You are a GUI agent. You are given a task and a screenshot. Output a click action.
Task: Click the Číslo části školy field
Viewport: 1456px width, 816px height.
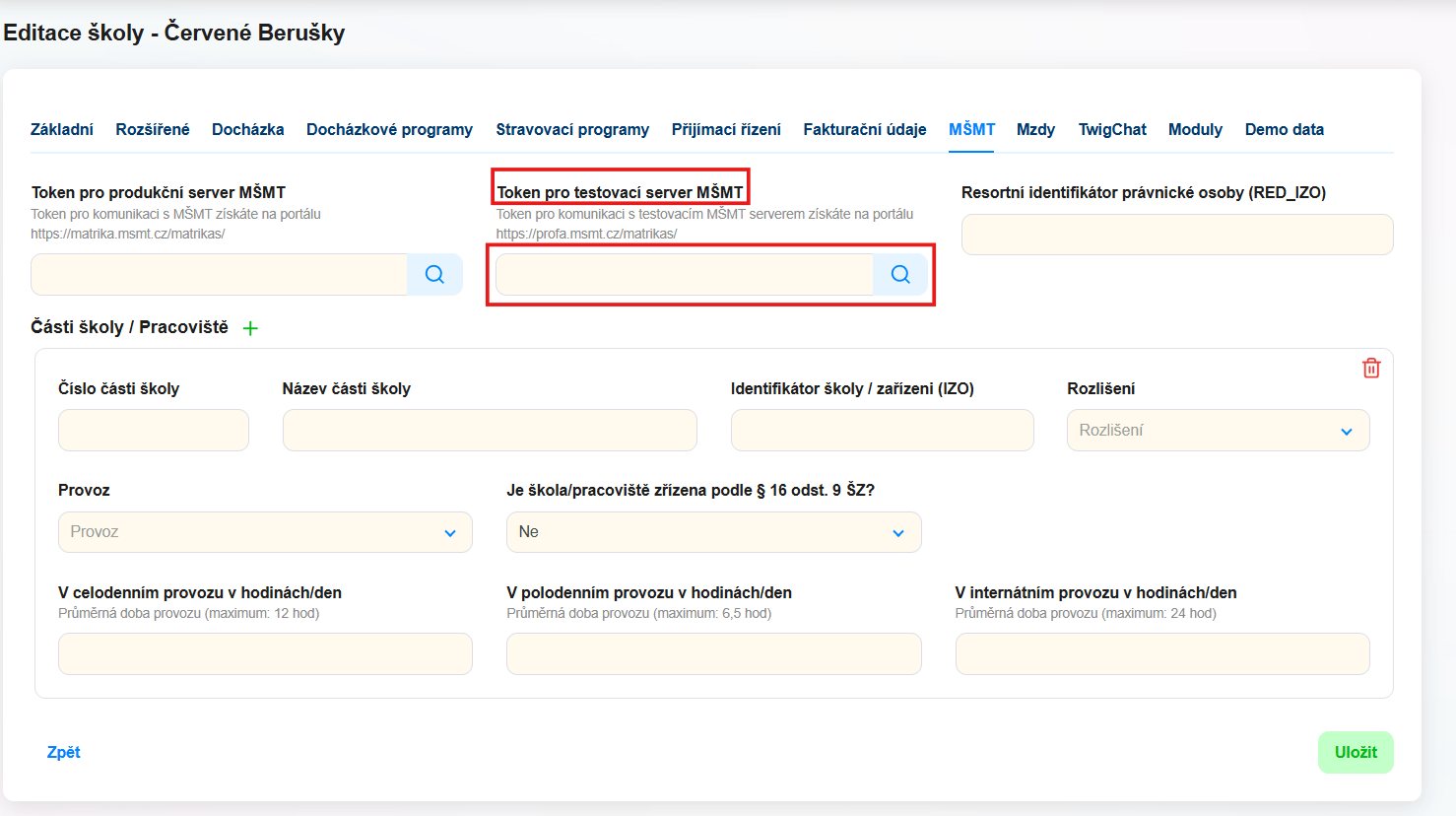[x=154, y=431]
